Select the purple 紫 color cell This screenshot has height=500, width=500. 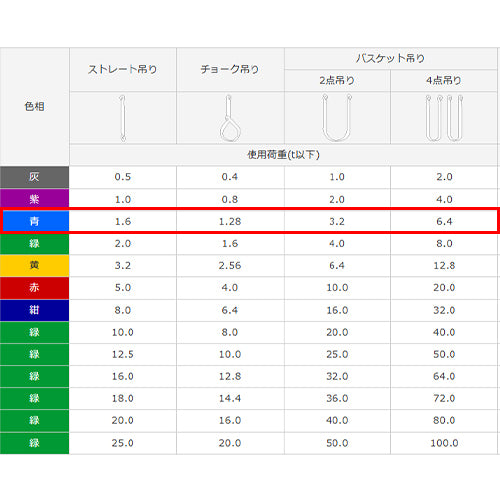pos(35,199)
